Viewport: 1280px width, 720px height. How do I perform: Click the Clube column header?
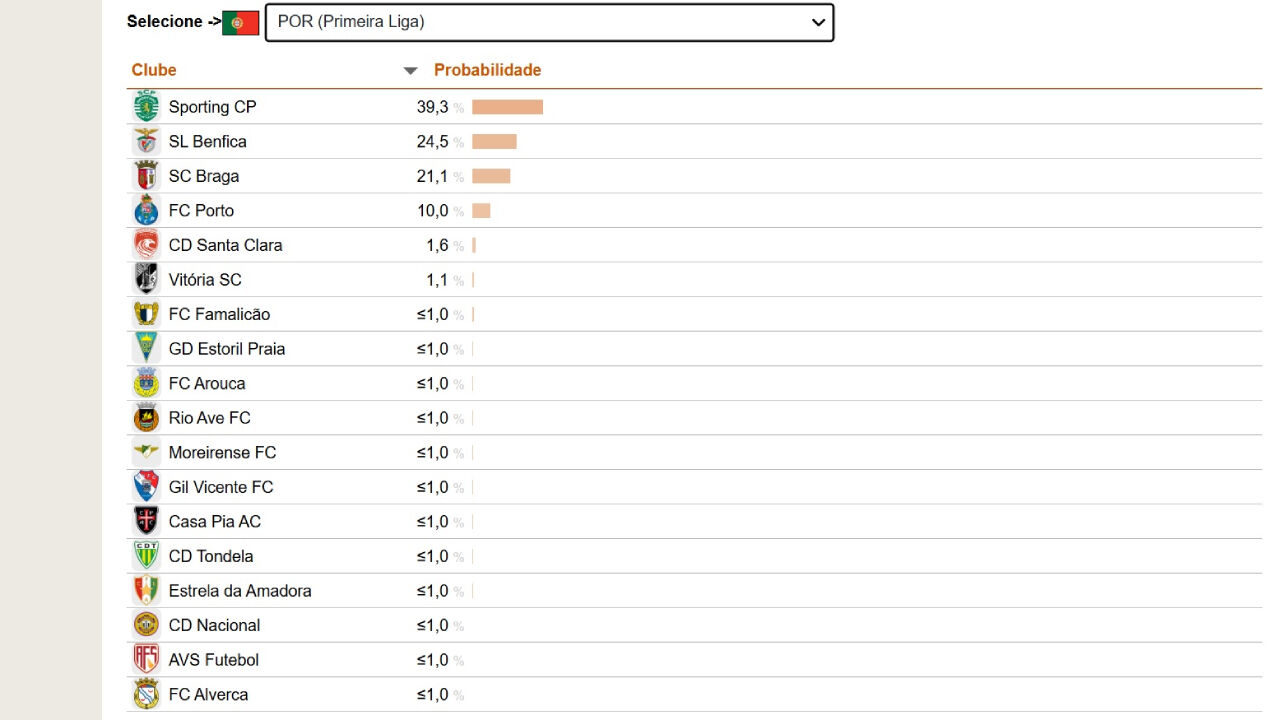click(x=153, y=69)
